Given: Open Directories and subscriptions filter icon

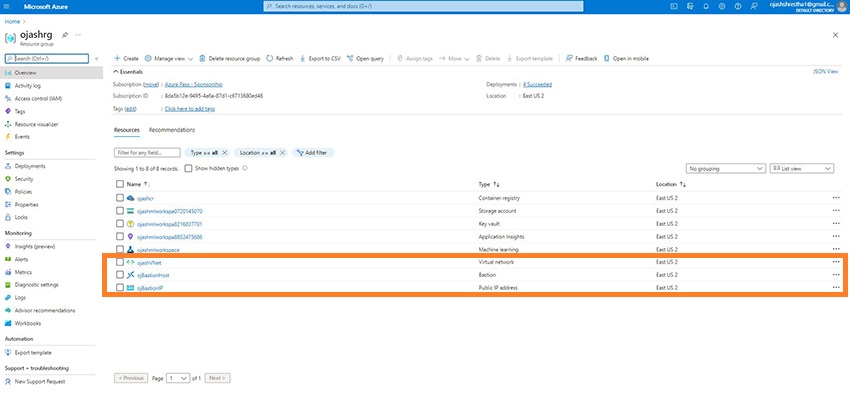Looking at the screenshot, I should click(690, 7).
